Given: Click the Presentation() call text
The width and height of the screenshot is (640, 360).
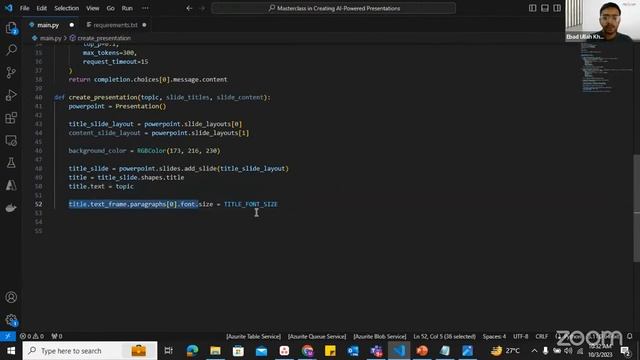Looking at the screenshot, I should 141,106.
